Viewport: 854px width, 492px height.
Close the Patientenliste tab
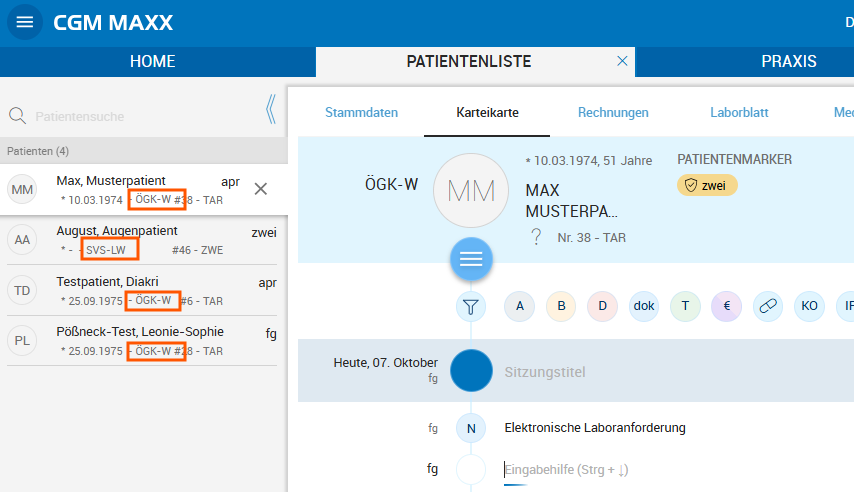622,62
